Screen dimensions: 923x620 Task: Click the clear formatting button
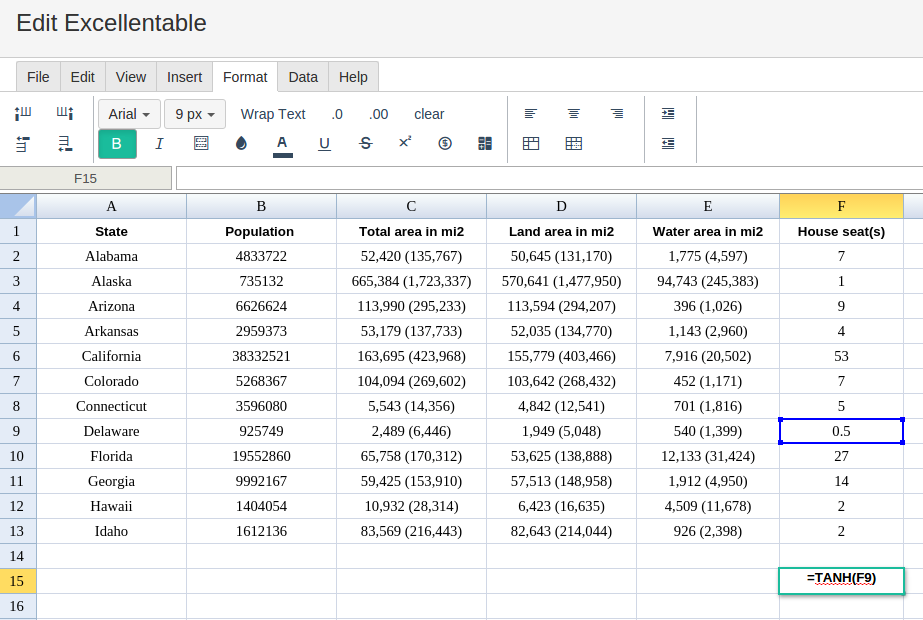[x=429, y=114]
